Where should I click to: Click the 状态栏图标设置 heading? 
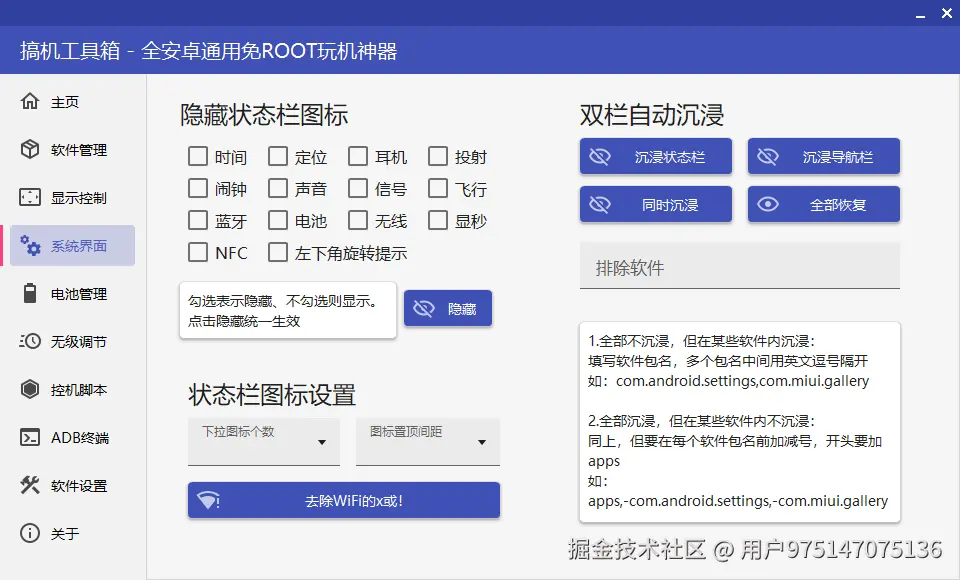272,395
